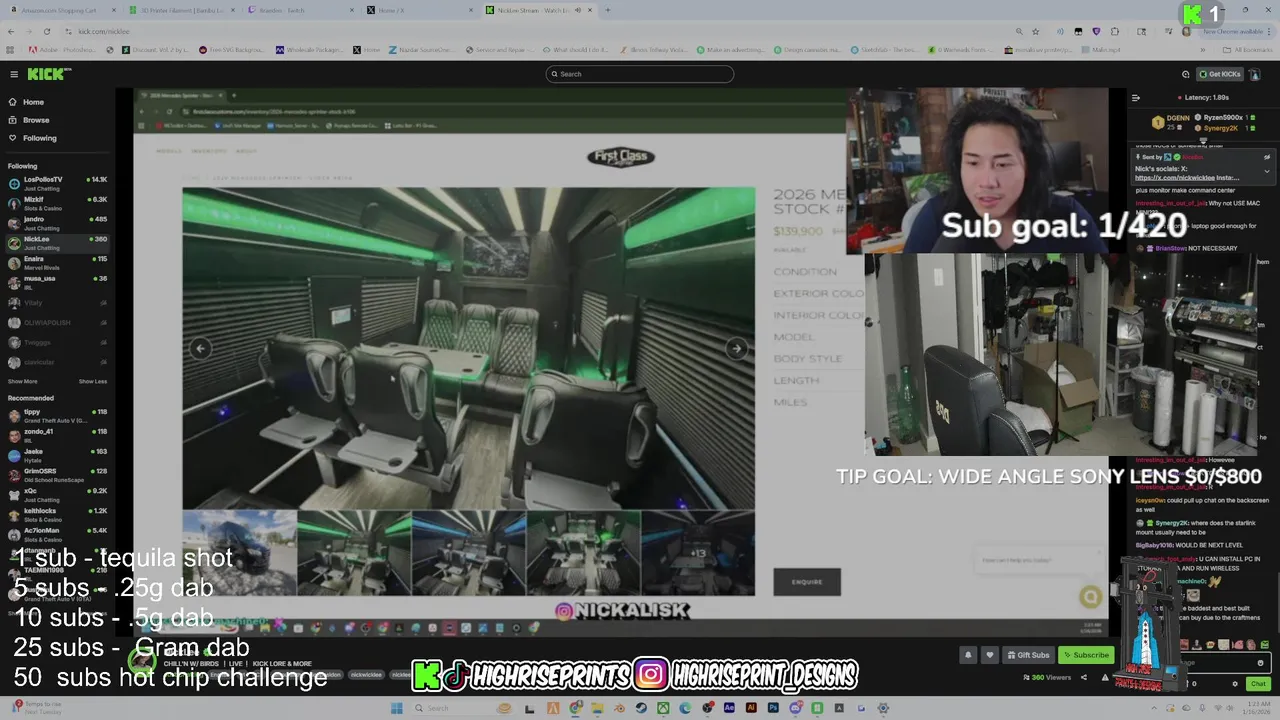
Task: Expand Following list with Show More
Action: [23, 381]
